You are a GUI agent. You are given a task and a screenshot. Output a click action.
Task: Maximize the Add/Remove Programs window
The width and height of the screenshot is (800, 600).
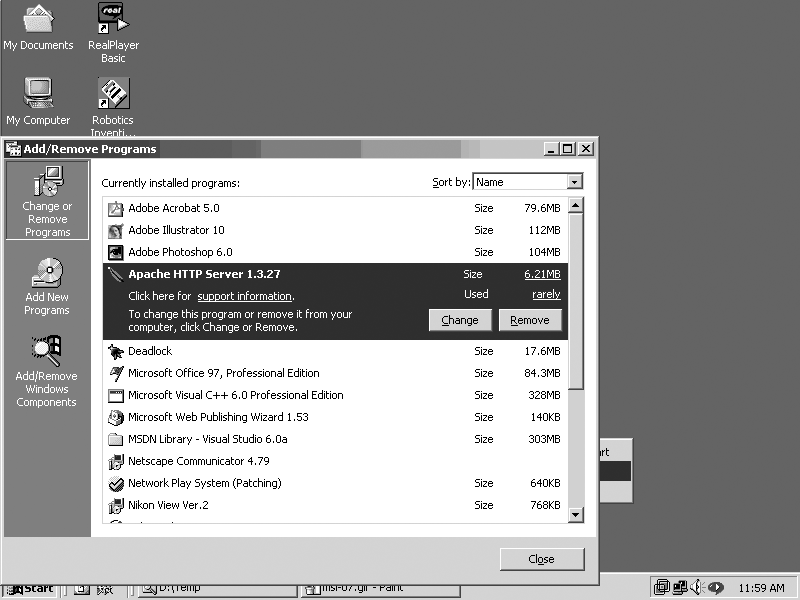tap(567, 149)
